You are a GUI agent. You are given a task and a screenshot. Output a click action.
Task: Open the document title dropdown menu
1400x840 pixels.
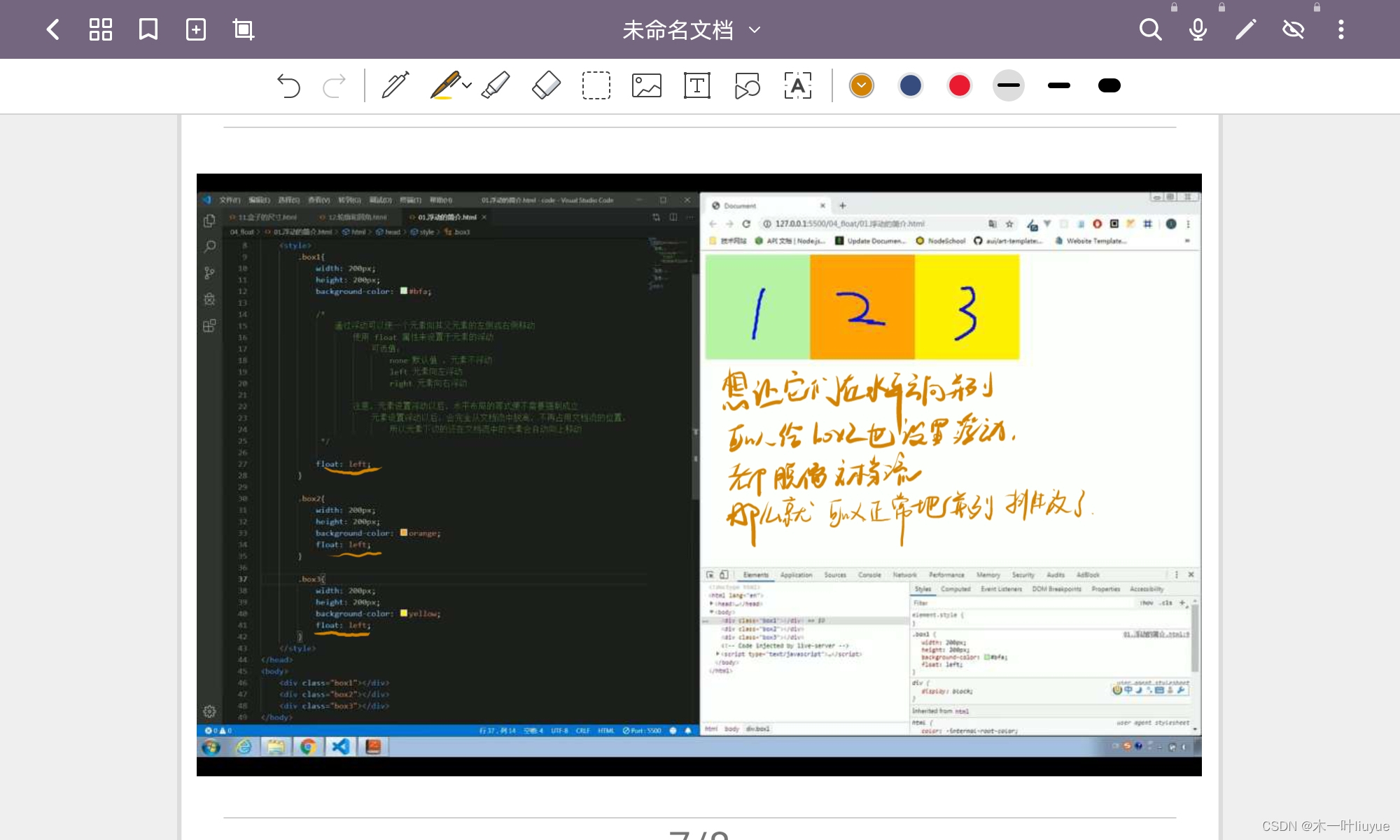(756, 29)
